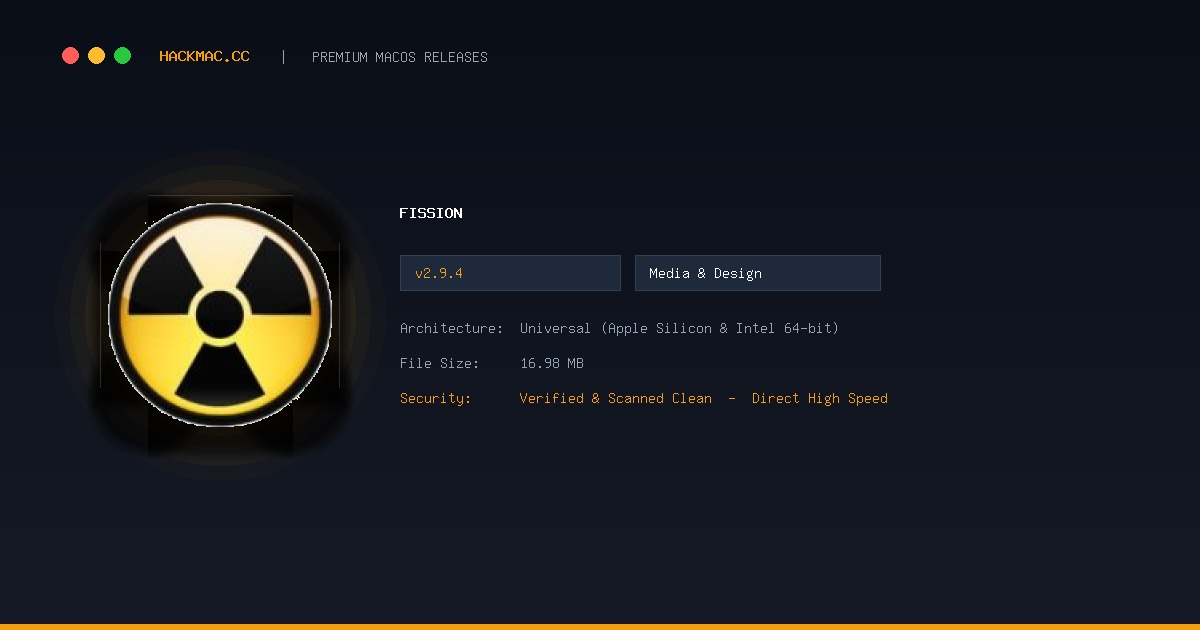The image size is (1200, 630).
Task: Click the green maximize window dot
Action: [x=122, y=56]
